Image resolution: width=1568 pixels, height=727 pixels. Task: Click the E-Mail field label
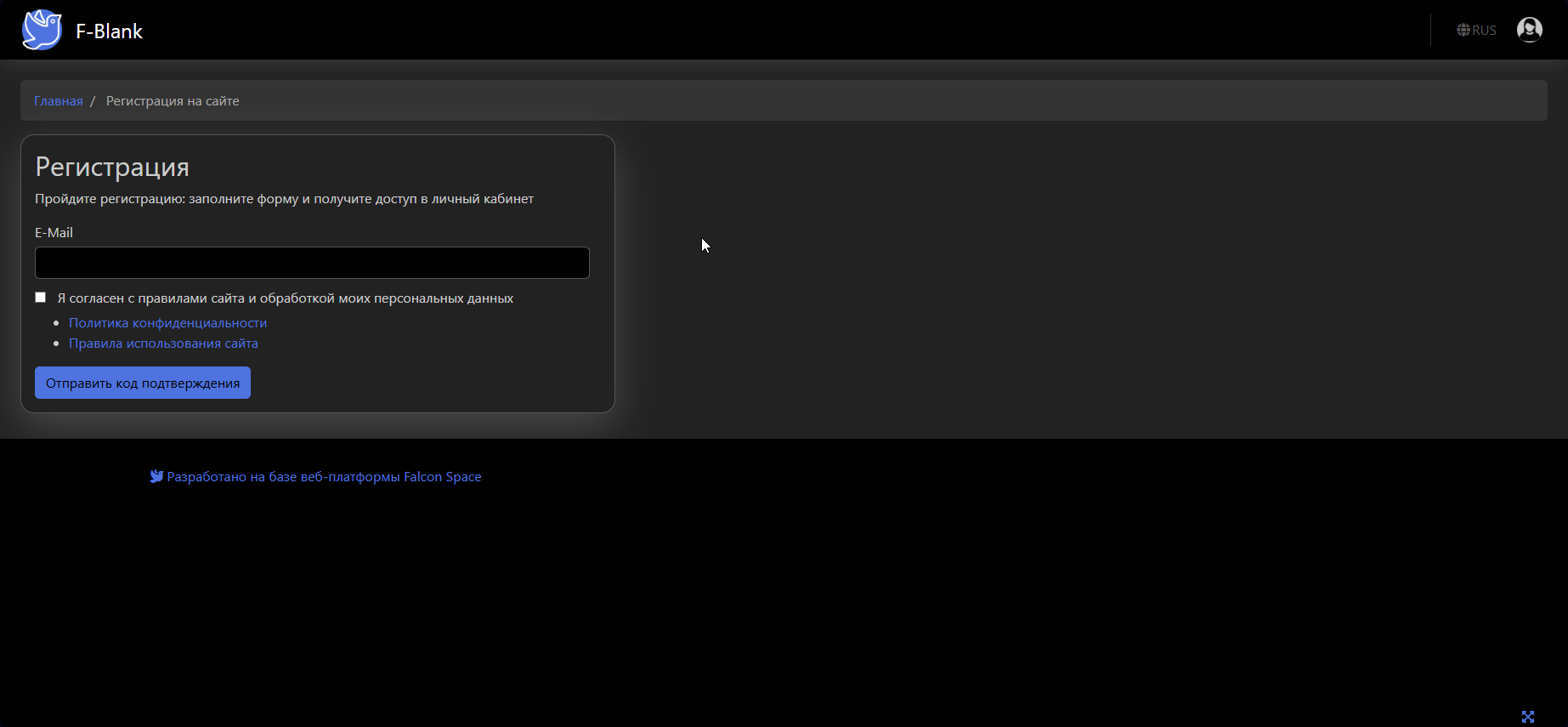click(x=54, y=232)
